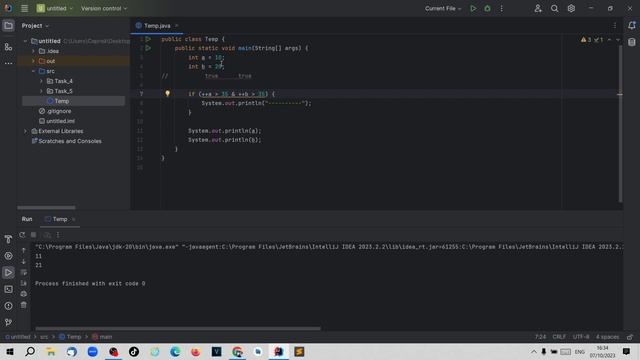640x360 pixels.
Task: Open more run actions menu
Action: point(502,8)
